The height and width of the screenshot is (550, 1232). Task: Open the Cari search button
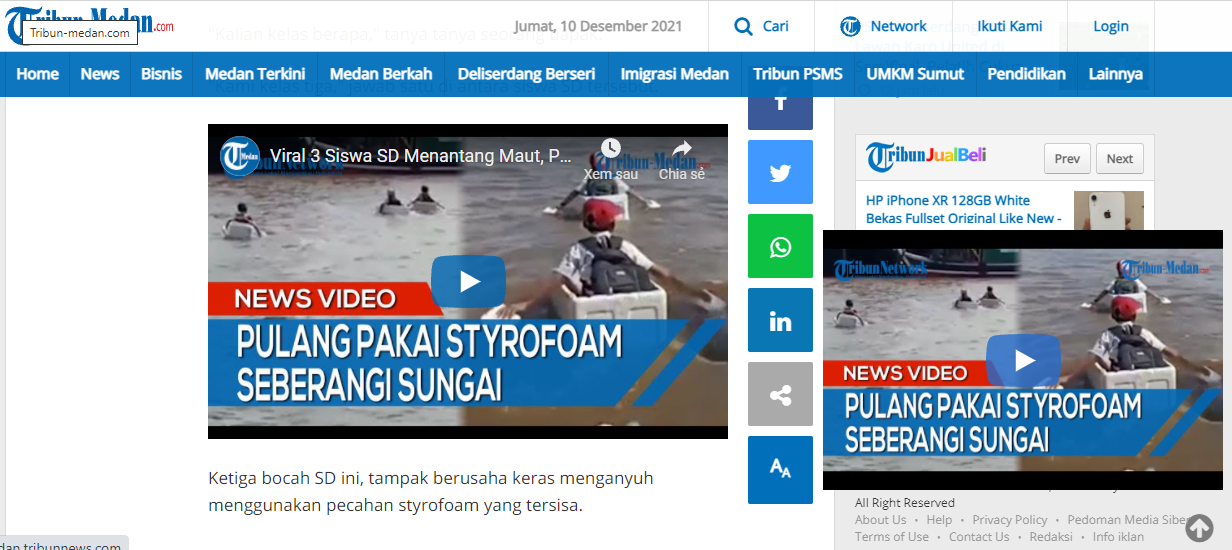(x=761, y=26)
